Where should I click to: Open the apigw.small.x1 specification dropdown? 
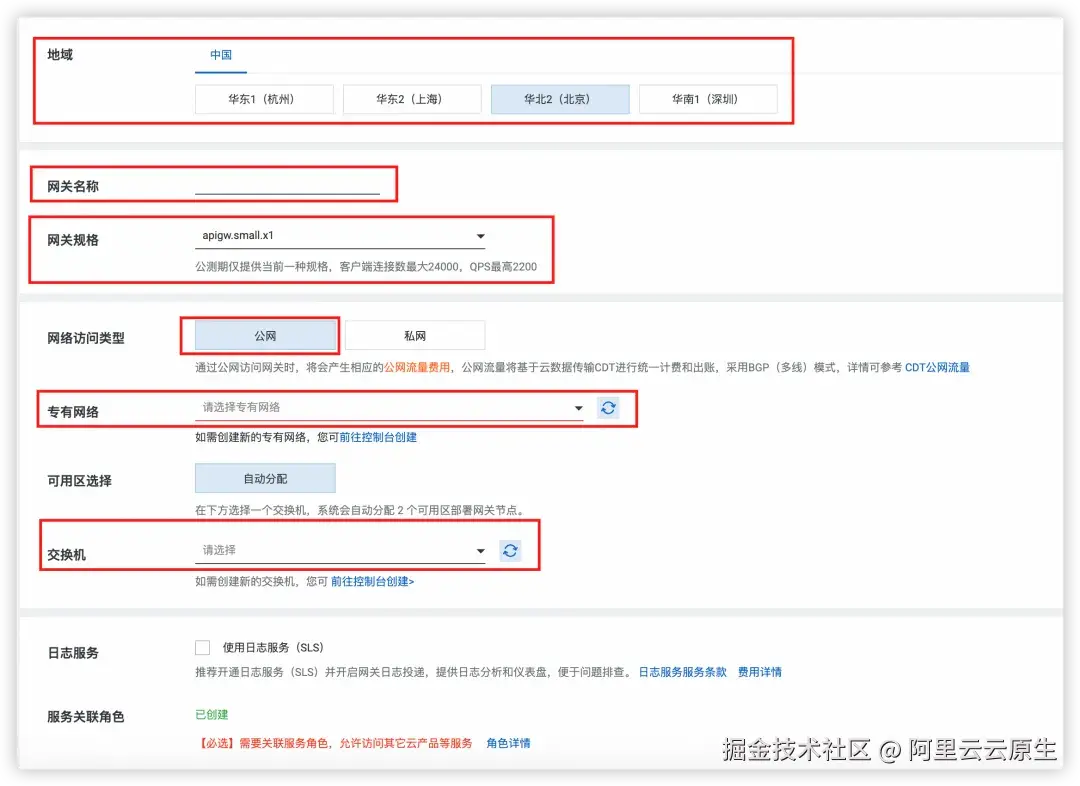click(340, 237)
